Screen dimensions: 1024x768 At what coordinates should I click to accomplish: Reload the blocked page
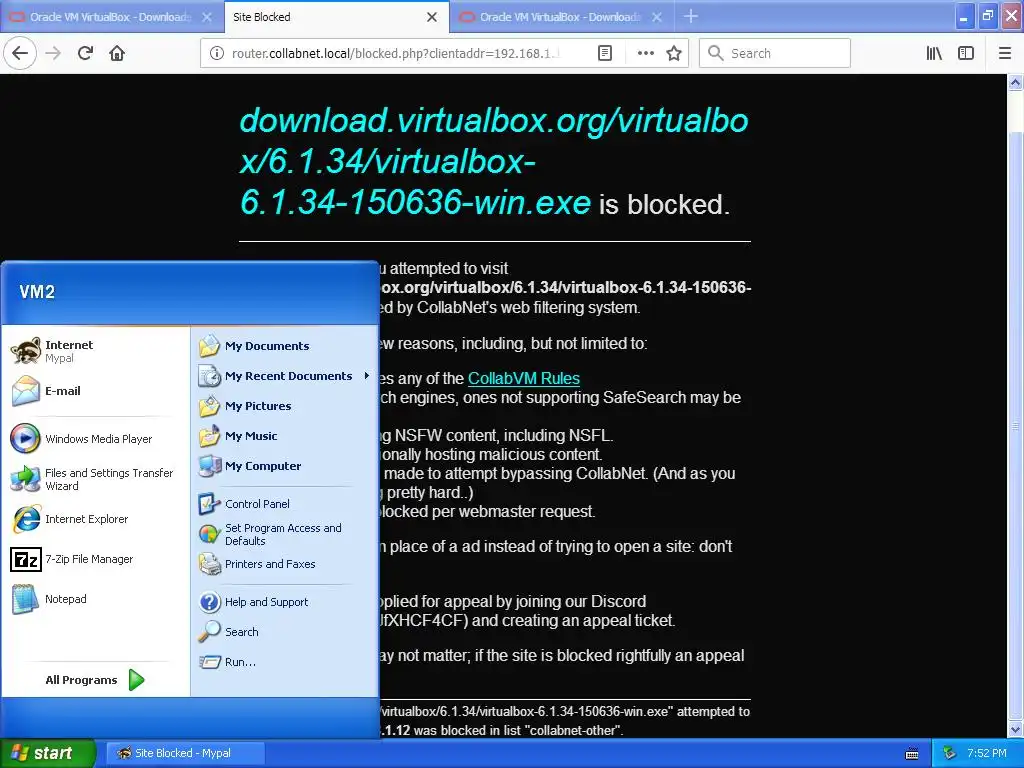pyautogui.click(x=85, y=53)
